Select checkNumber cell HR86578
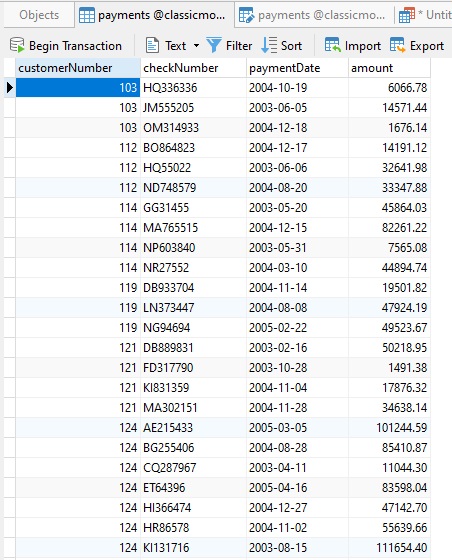This screenshot has height=560, width=452. point(193,528)
